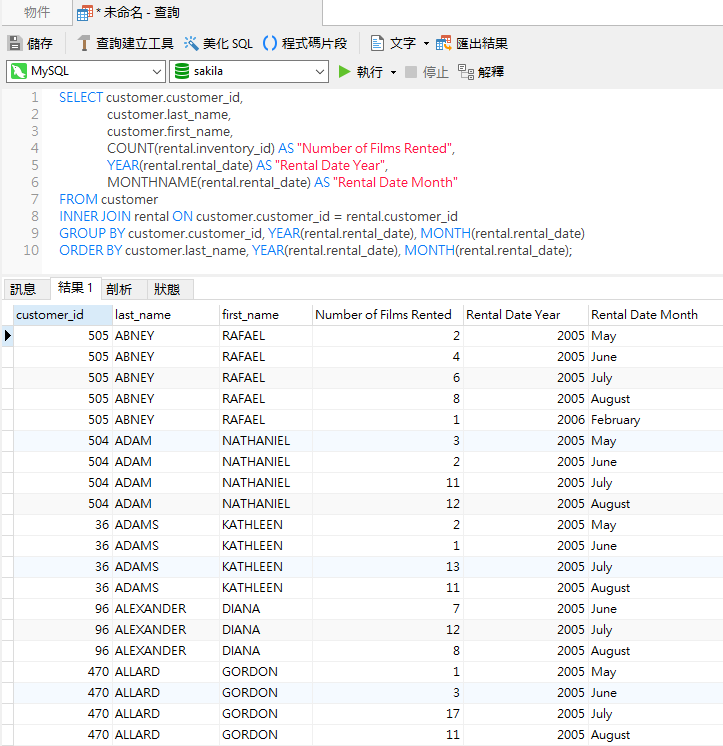Switch to the 物件 tab
723x746 pixels.
(37, 12)
